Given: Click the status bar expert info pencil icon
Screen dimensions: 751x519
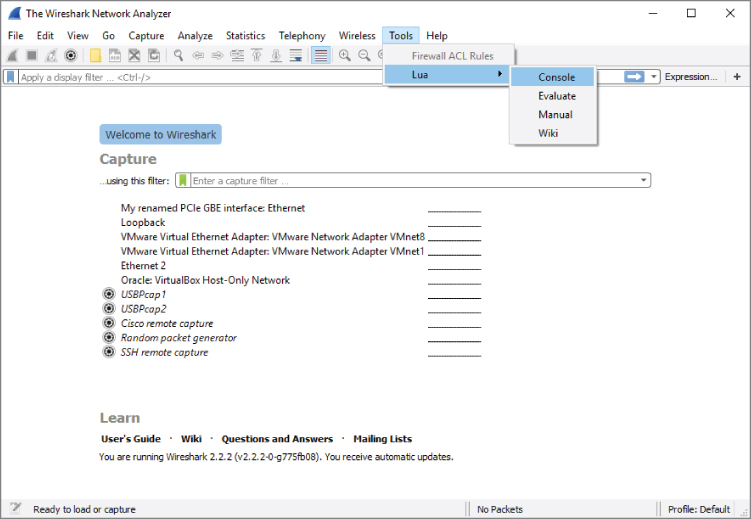Looking at the screenshot, I should point(16,508).
